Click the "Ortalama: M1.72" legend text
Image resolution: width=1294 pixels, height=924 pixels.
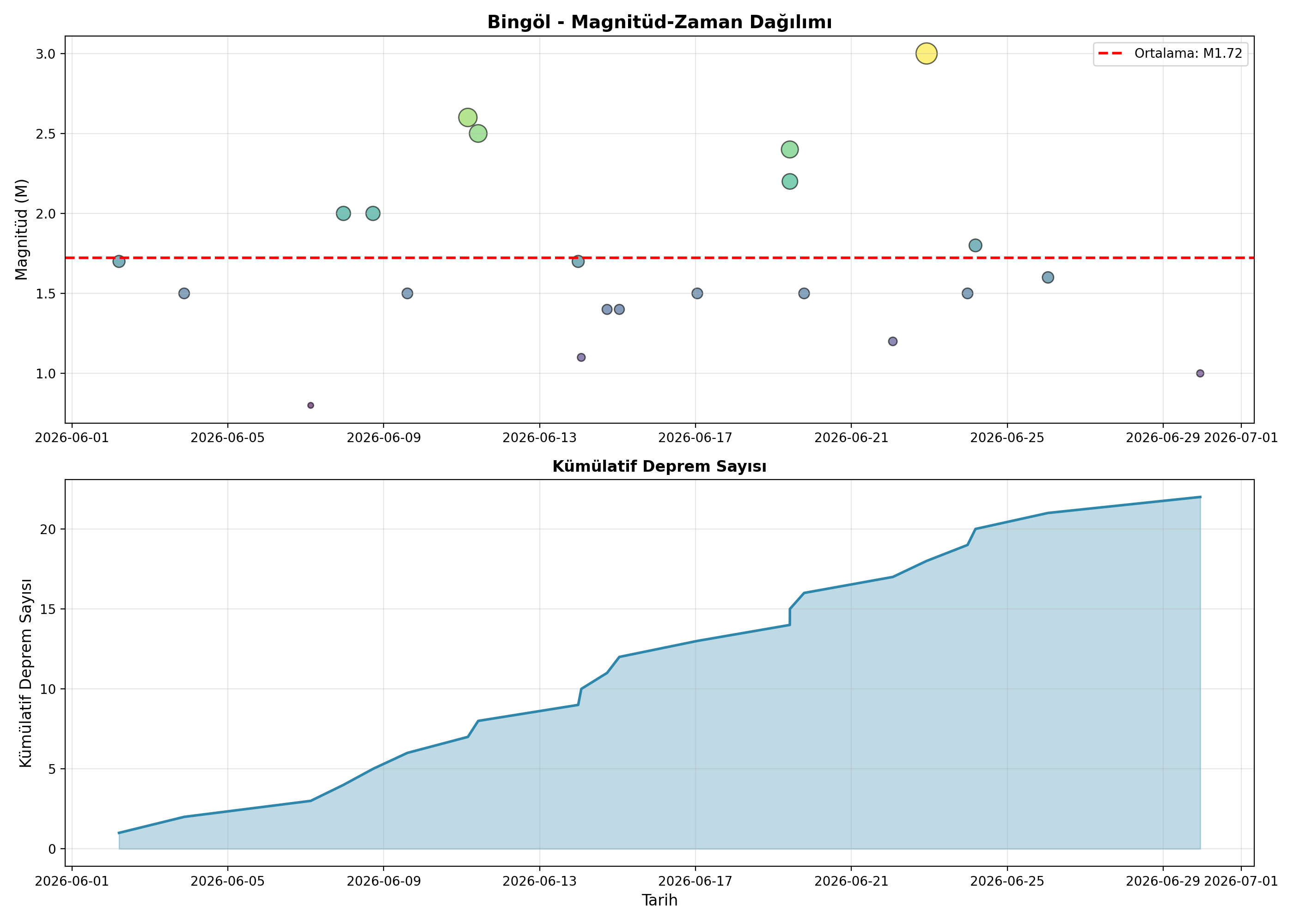(1188, 54)
